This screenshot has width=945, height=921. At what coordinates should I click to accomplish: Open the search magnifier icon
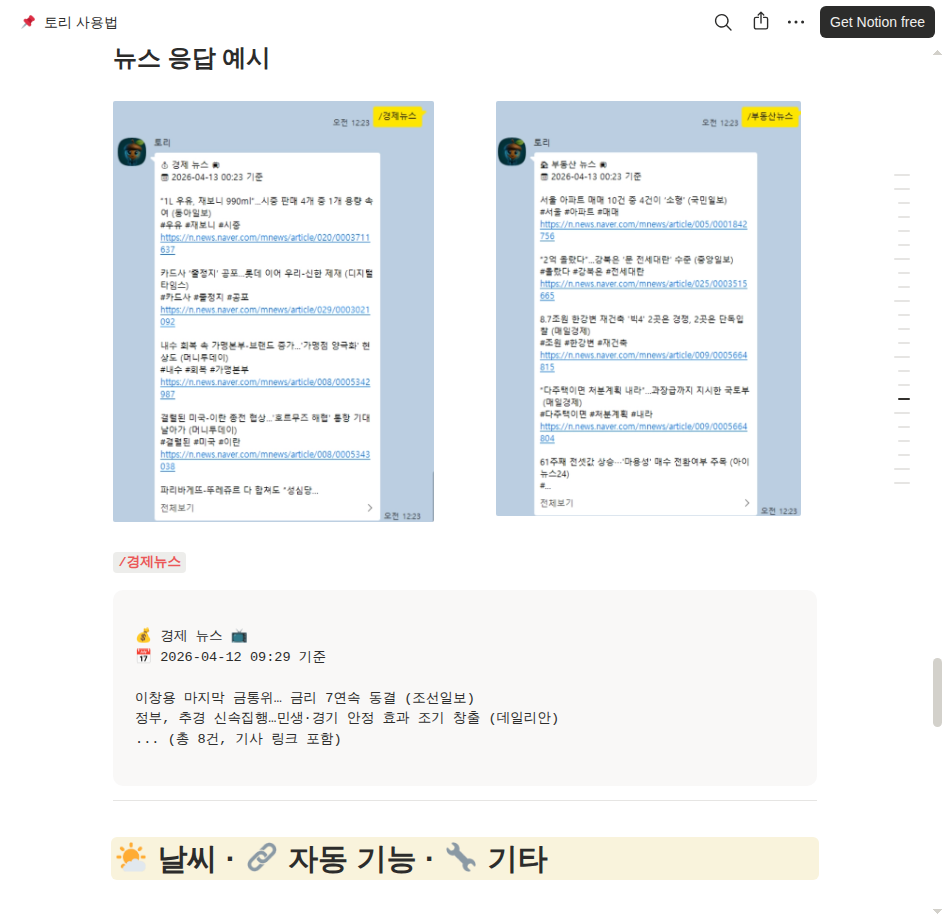(x=723, y=22)
